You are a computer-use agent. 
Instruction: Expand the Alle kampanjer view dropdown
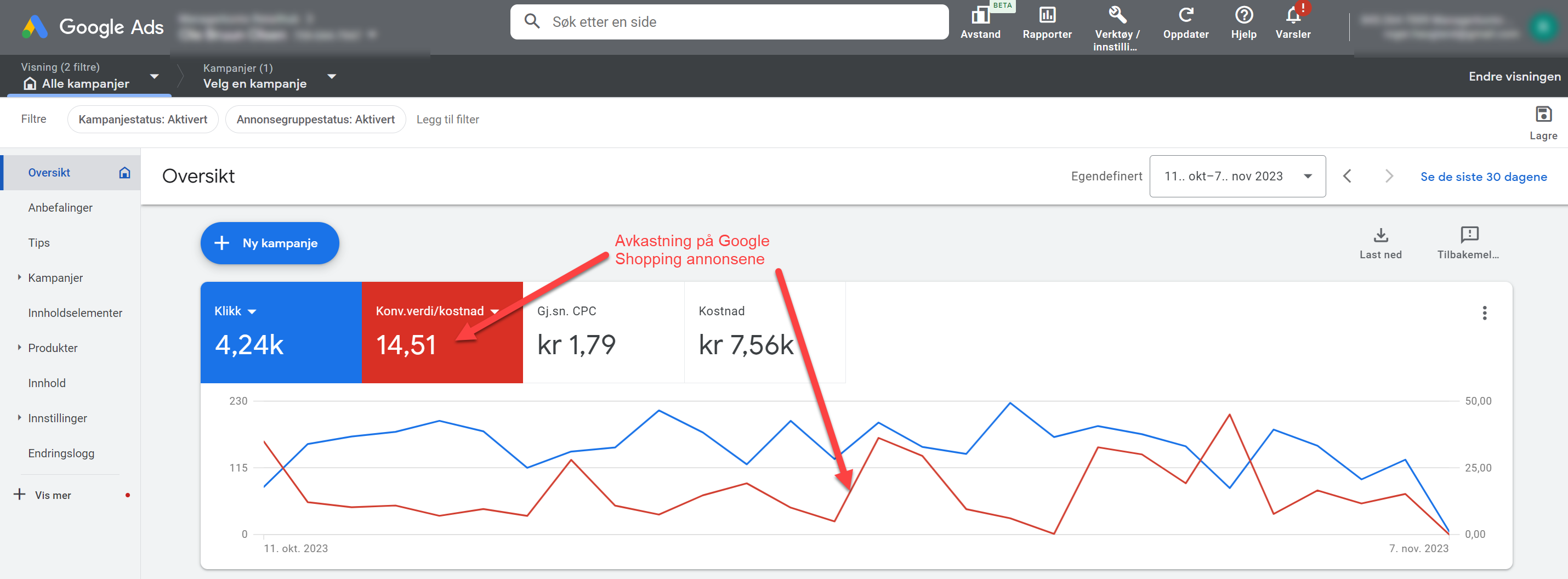pos(154,77)
